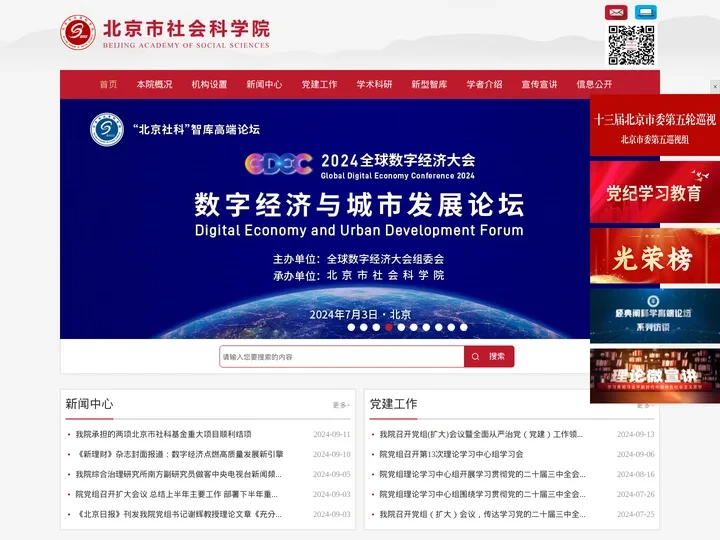This screenshot has height=540, width=720.
Task: Open the 学者介绍 menu item
Action: 484,84
